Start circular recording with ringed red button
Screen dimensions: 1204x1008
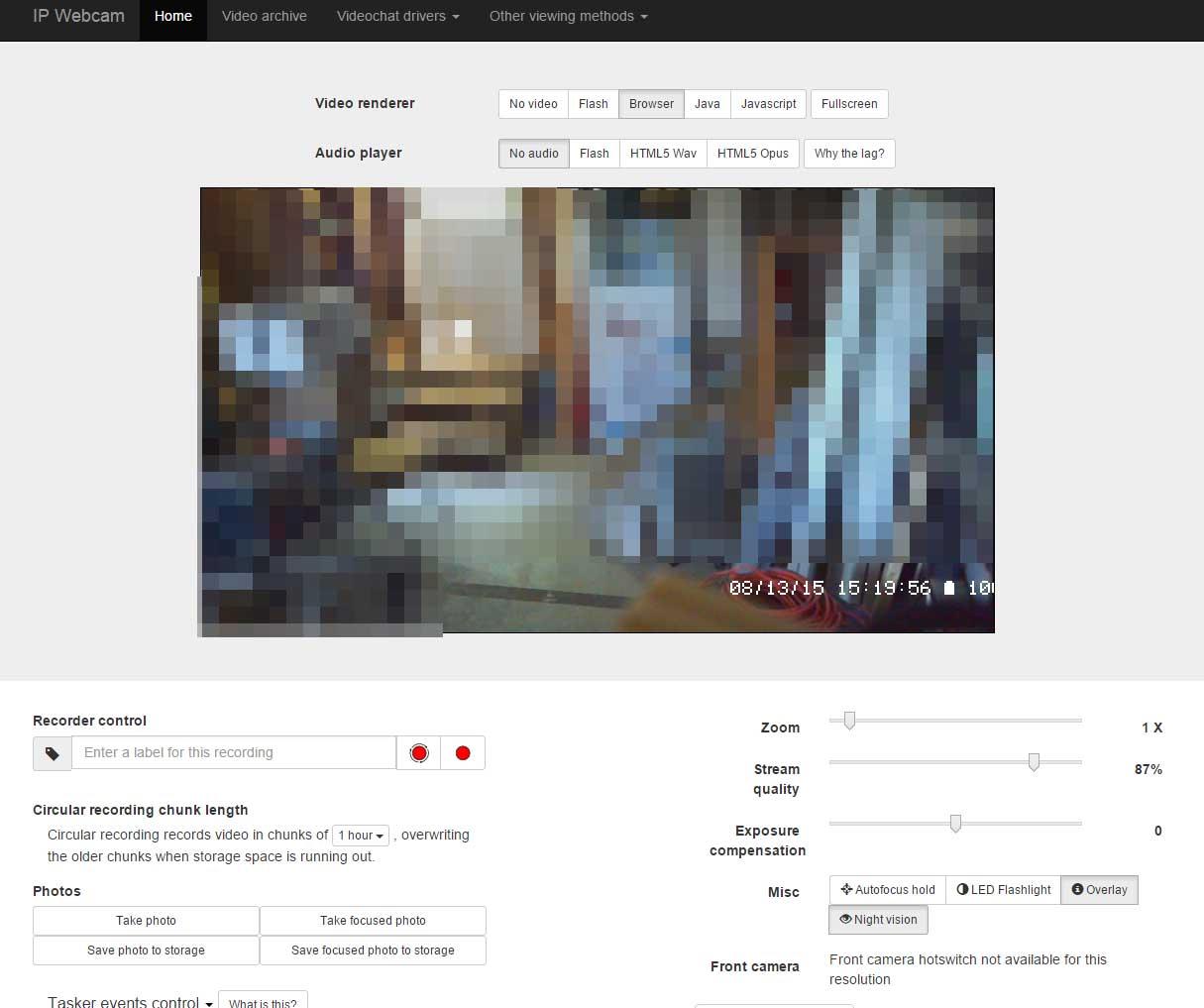tap(419, 753)
